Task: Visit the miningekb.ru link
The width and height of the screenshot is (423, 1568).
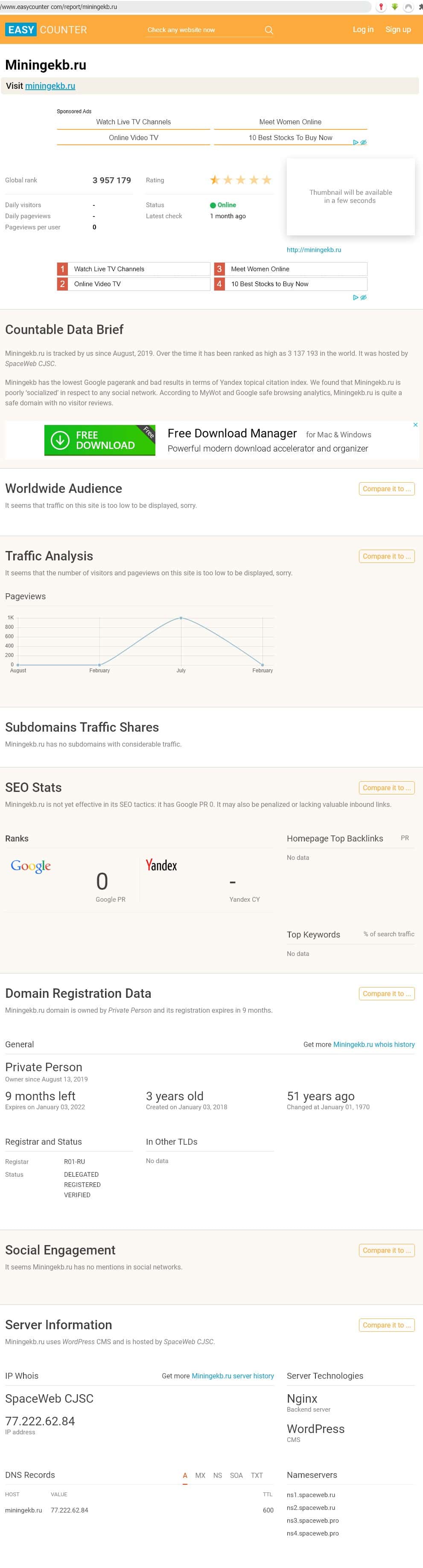Action: click(50, 86)
